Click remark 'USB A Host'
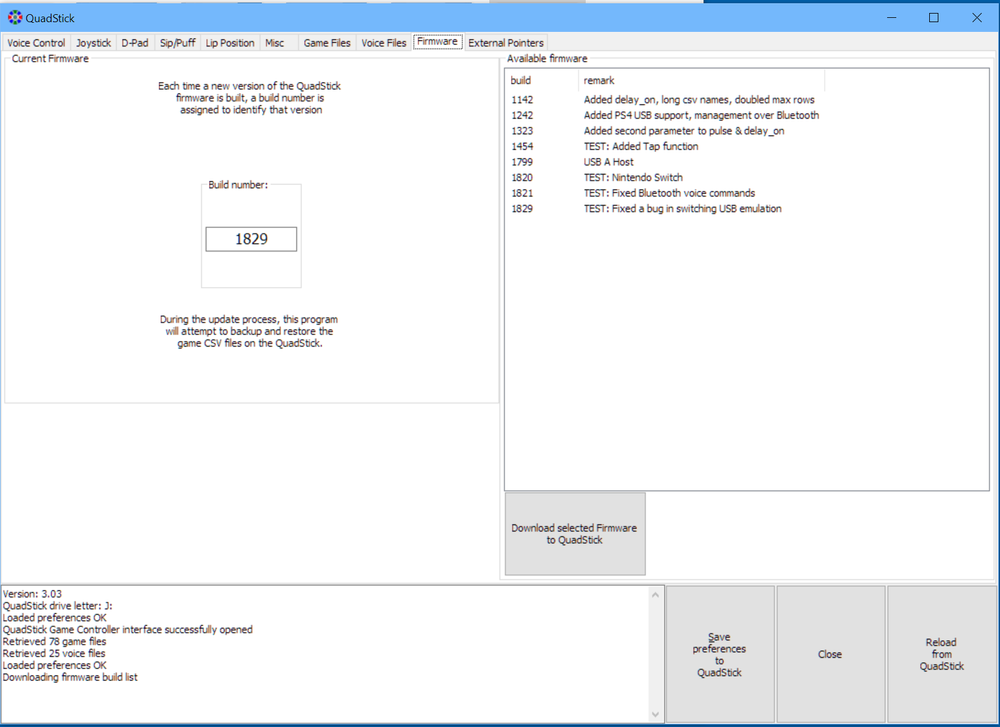 608,162
